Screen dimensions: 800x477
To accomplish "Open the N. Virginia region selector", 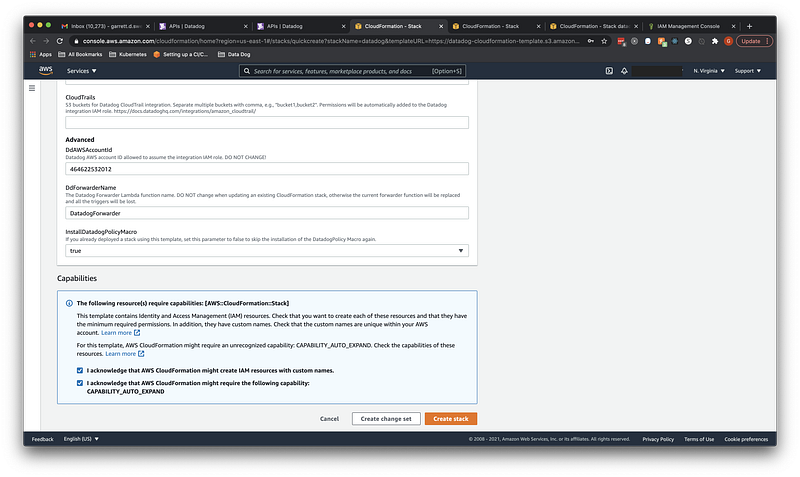I will point(709,71).
